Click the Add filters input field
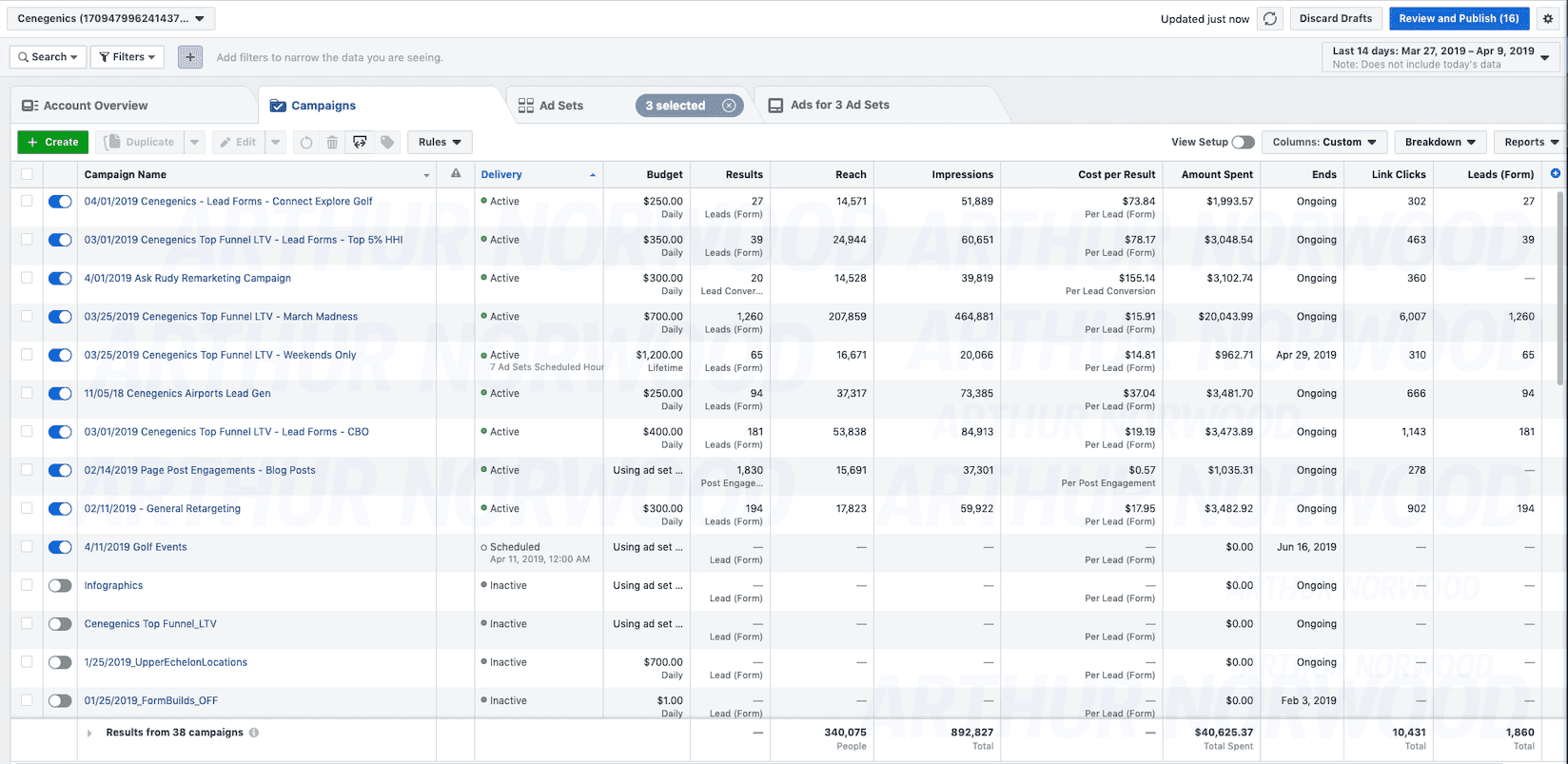 click(x=329, y=57)
